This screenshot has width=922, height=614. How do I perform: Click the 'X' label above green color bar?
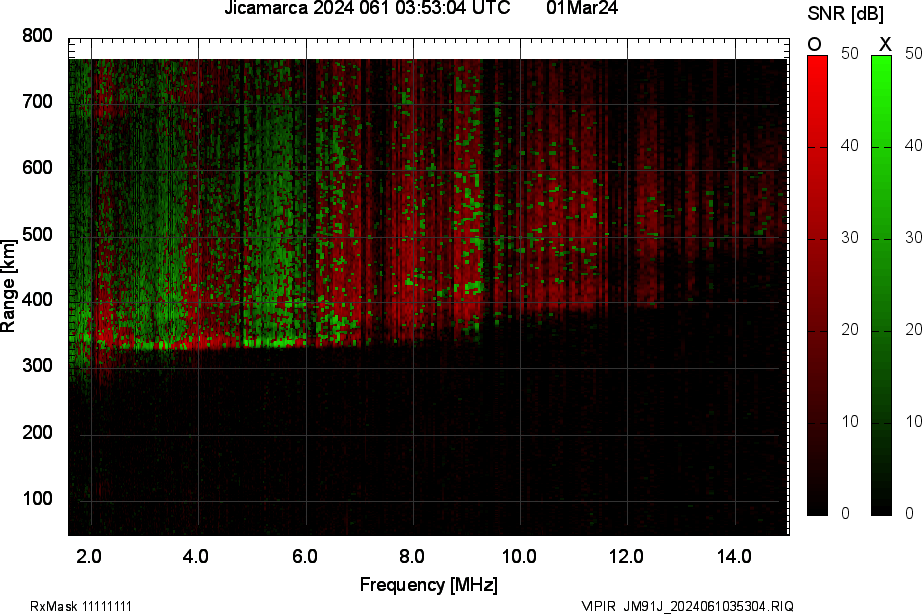tap(884, 44)
